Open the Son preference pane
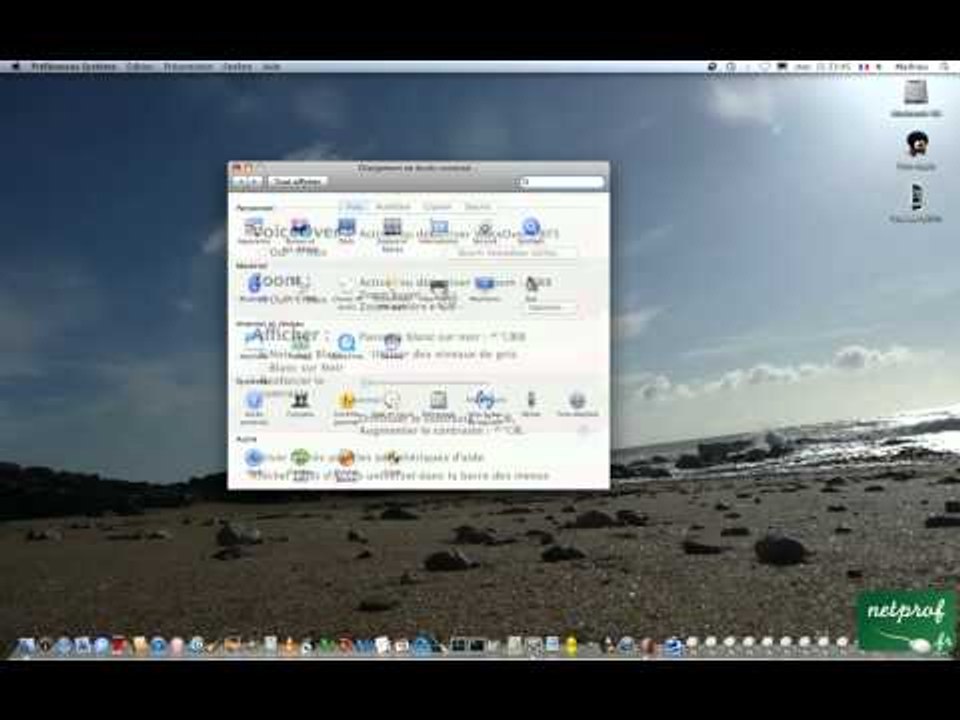The width and height of the screenshot is (960, 720). (x=531, y=287)
